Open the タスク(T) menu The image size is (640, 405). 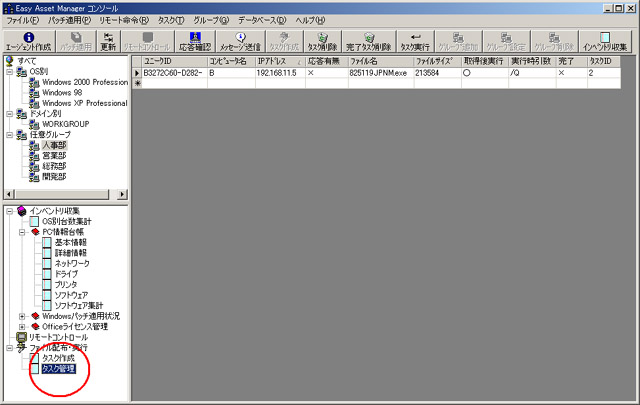click(x=171, y=20)
